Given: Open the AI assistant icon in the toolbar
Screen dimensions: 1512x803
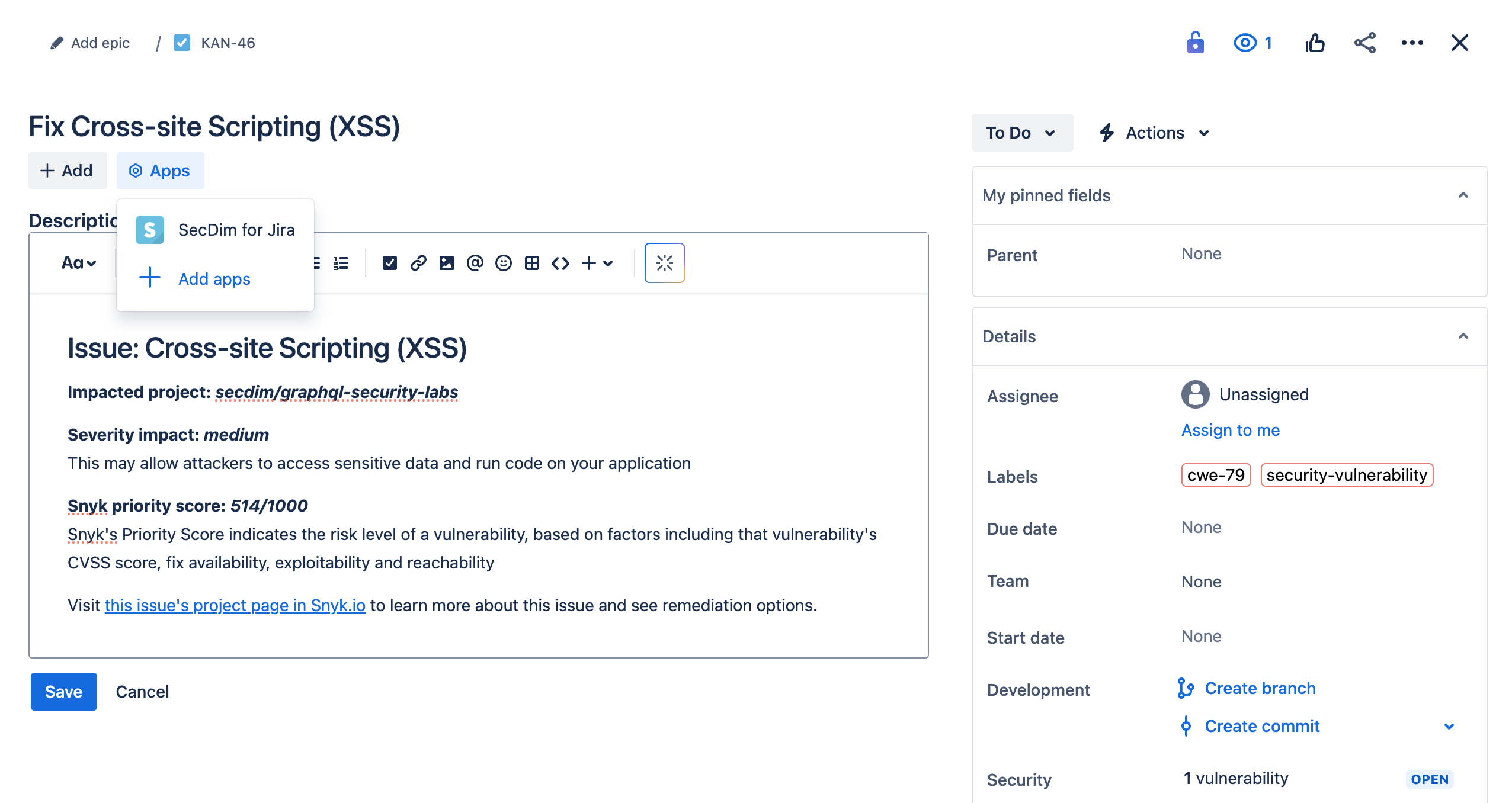Looking at the screenshot, I should [664, 263].
